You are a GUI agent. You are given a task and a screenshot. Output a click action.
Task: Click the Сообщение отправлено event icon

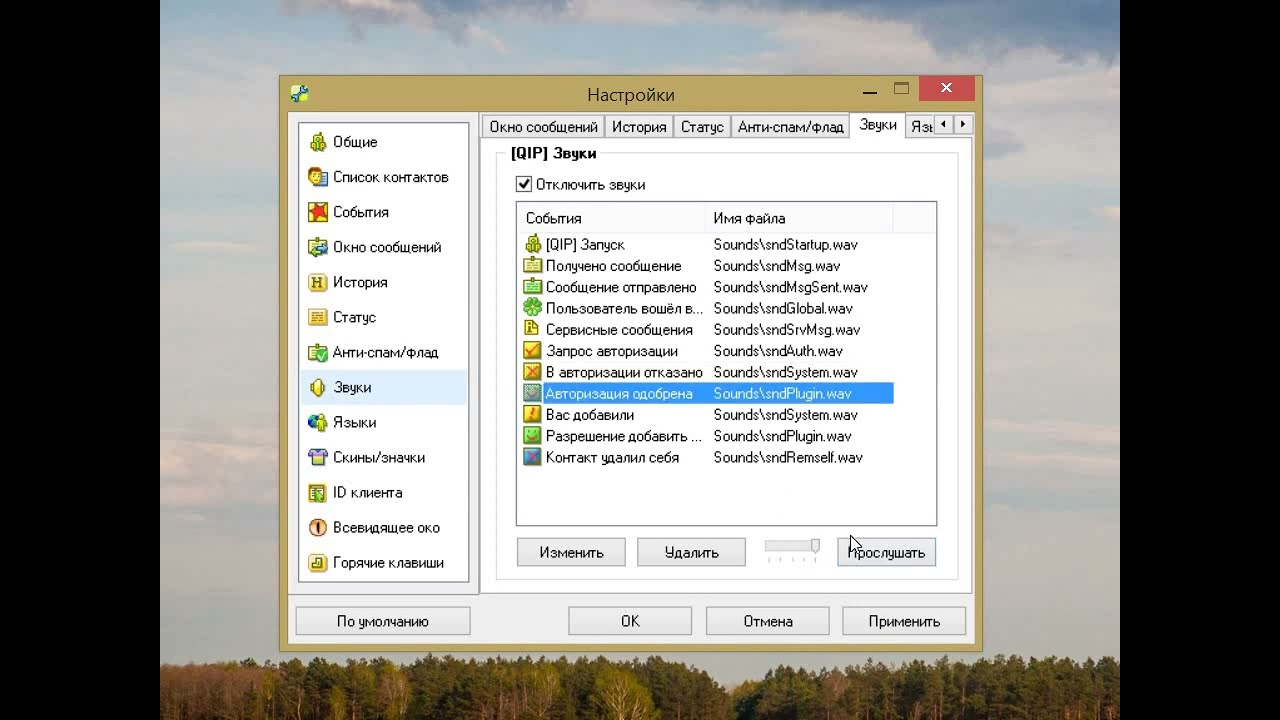pyautogui.click(x=532, y=287)
